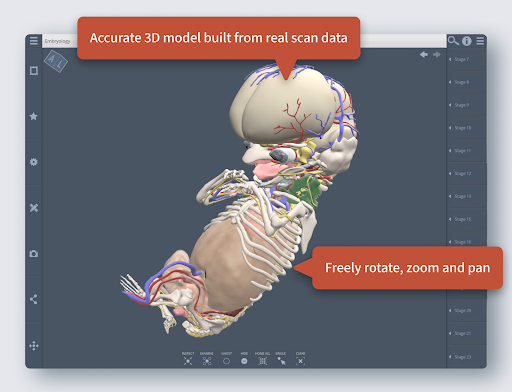This screenshot has width=512, height=392.
Task: Click the share icon in left sidebar
Action: click(x=34, y=299)
